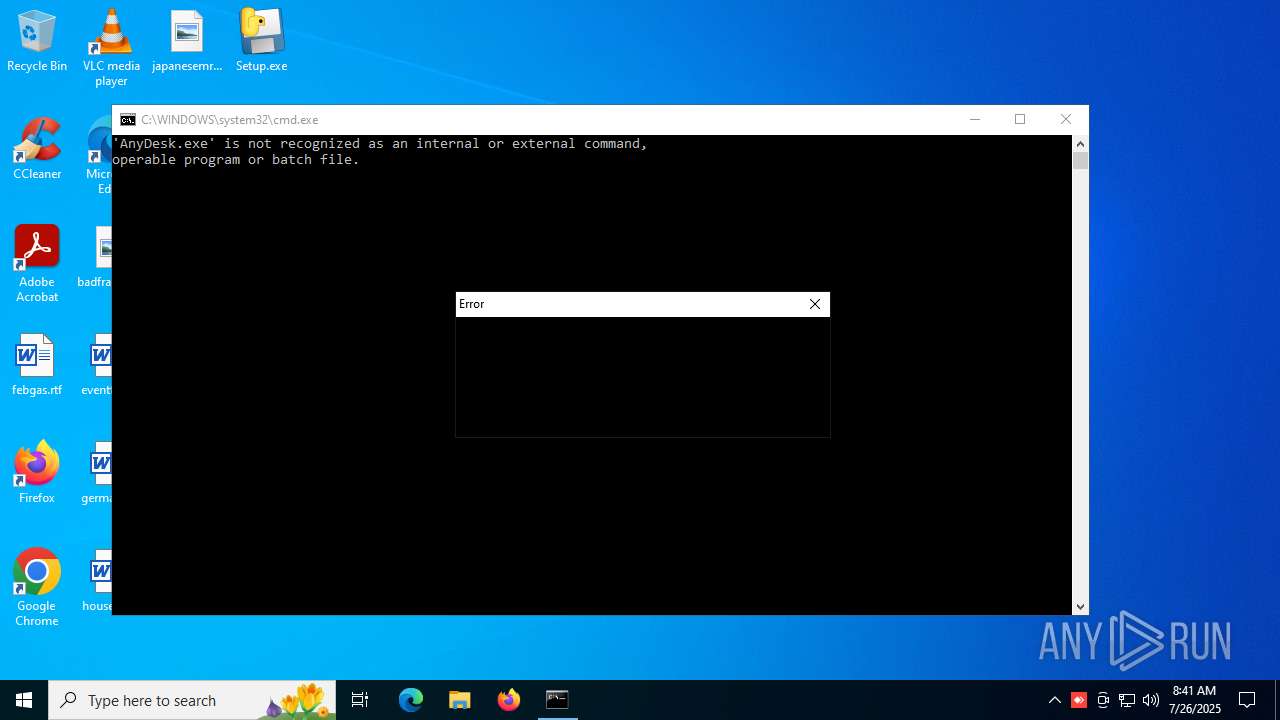Open Task View on the taskbar

pyautogui.click(x=360, y=700)
